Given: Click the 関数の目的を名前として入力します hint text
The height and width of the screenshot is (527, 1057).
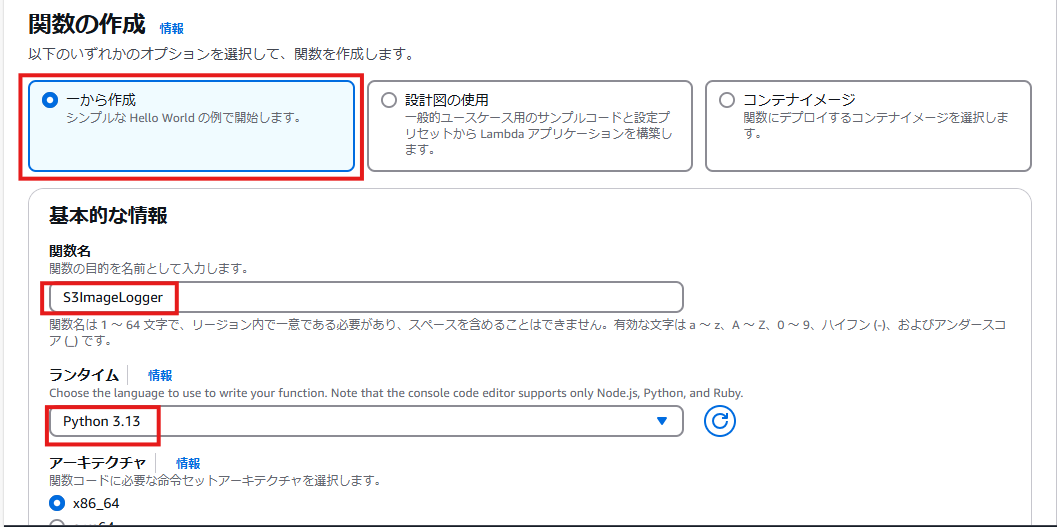Looking at the screenshot, I should [148, 269].
